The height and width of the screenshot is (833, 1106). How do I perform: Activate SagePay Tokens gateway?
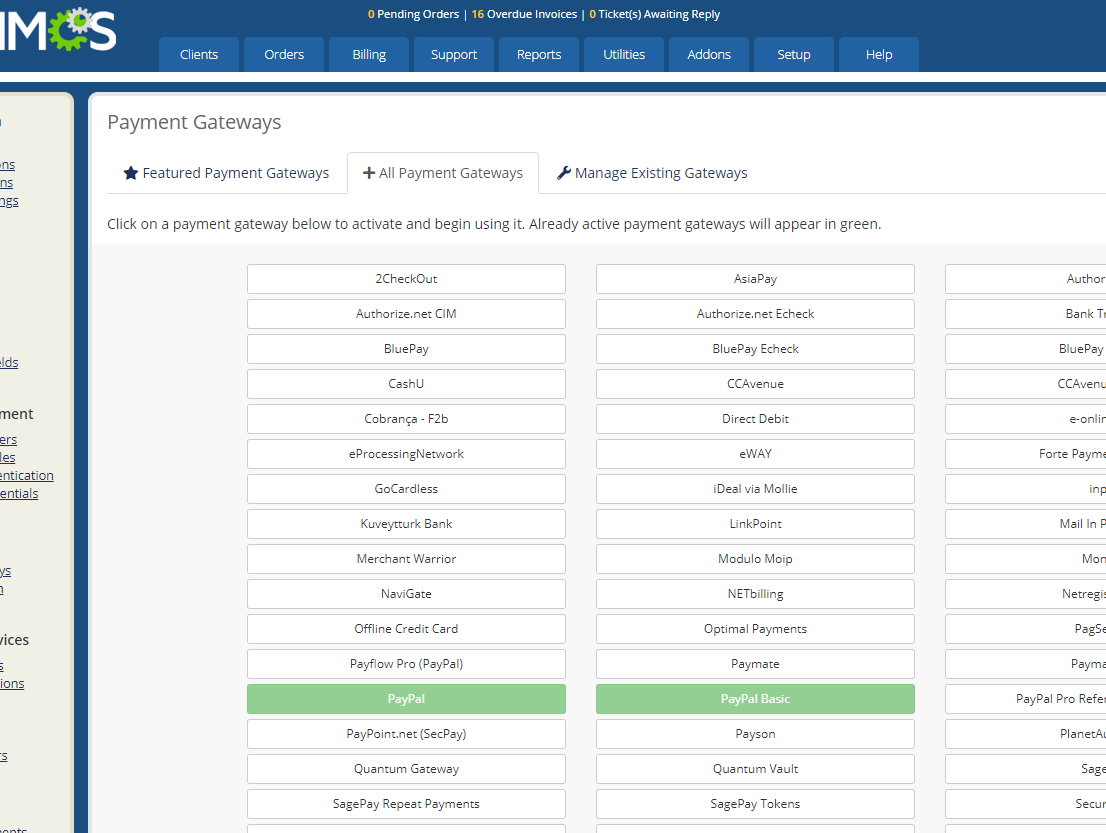point(755,804)
